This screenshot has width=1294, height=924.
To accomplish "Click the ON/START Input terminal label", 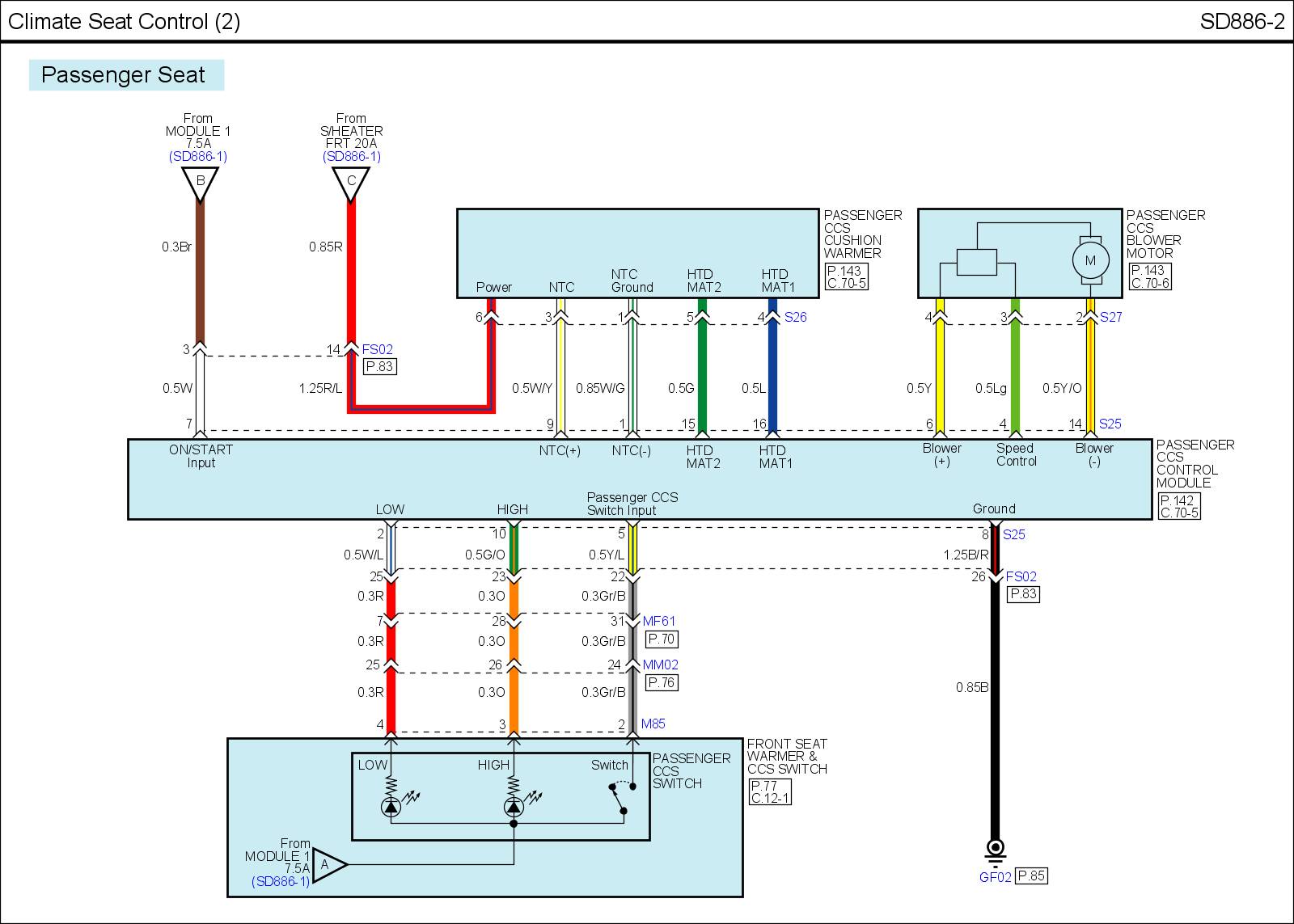I will (201, 457).
